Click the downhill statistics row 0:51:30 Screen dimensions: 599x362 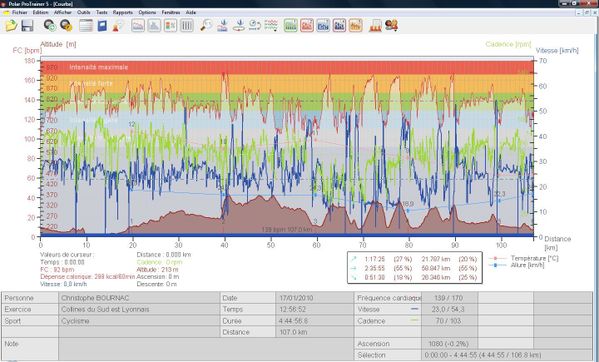[x=414, y=277]
